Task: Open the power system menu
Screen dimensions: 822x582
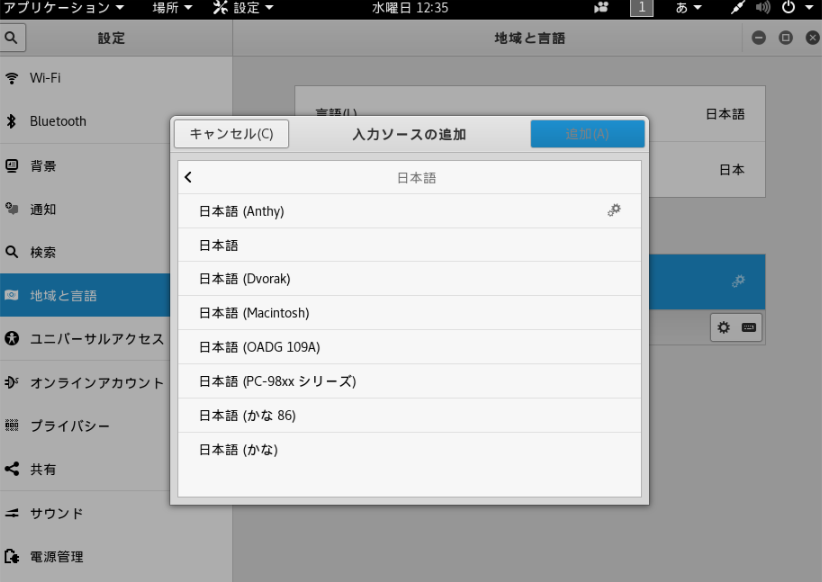Action: pos(797,8)
